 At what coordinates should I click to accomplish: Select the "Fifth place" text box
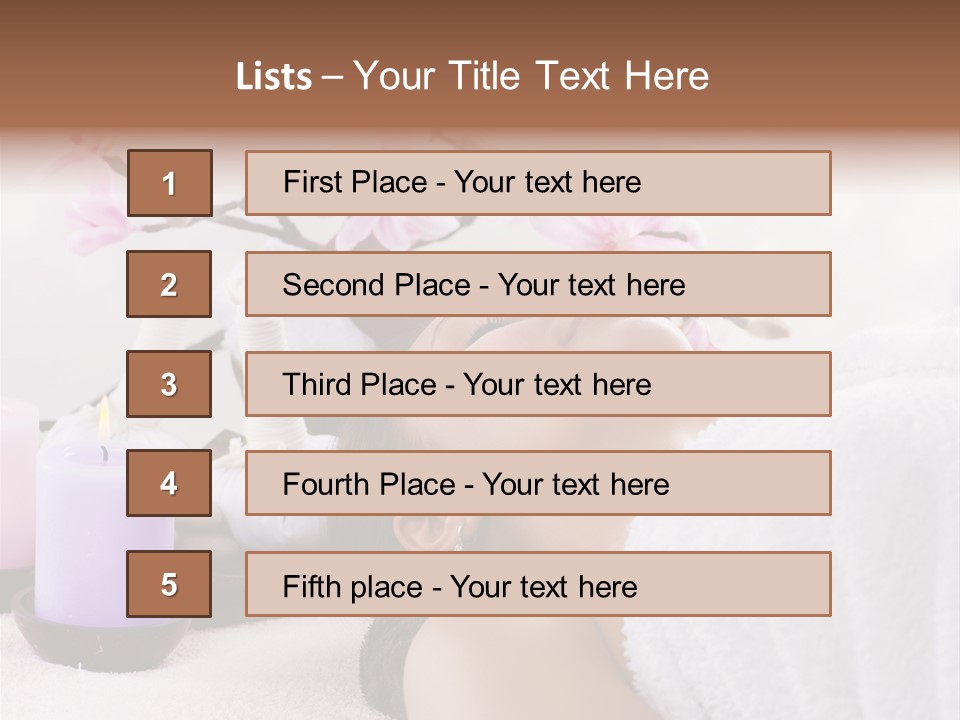(x=538, y=584)
